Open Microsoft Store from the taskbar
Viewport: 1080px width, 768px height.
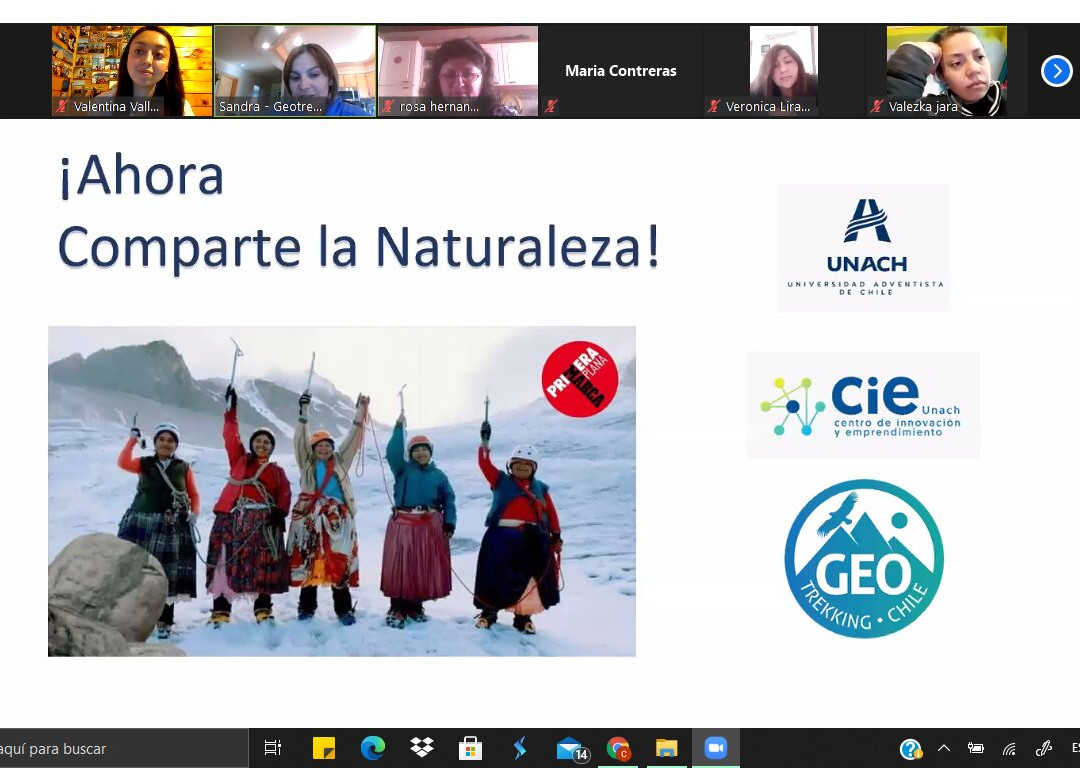(470, 748)
